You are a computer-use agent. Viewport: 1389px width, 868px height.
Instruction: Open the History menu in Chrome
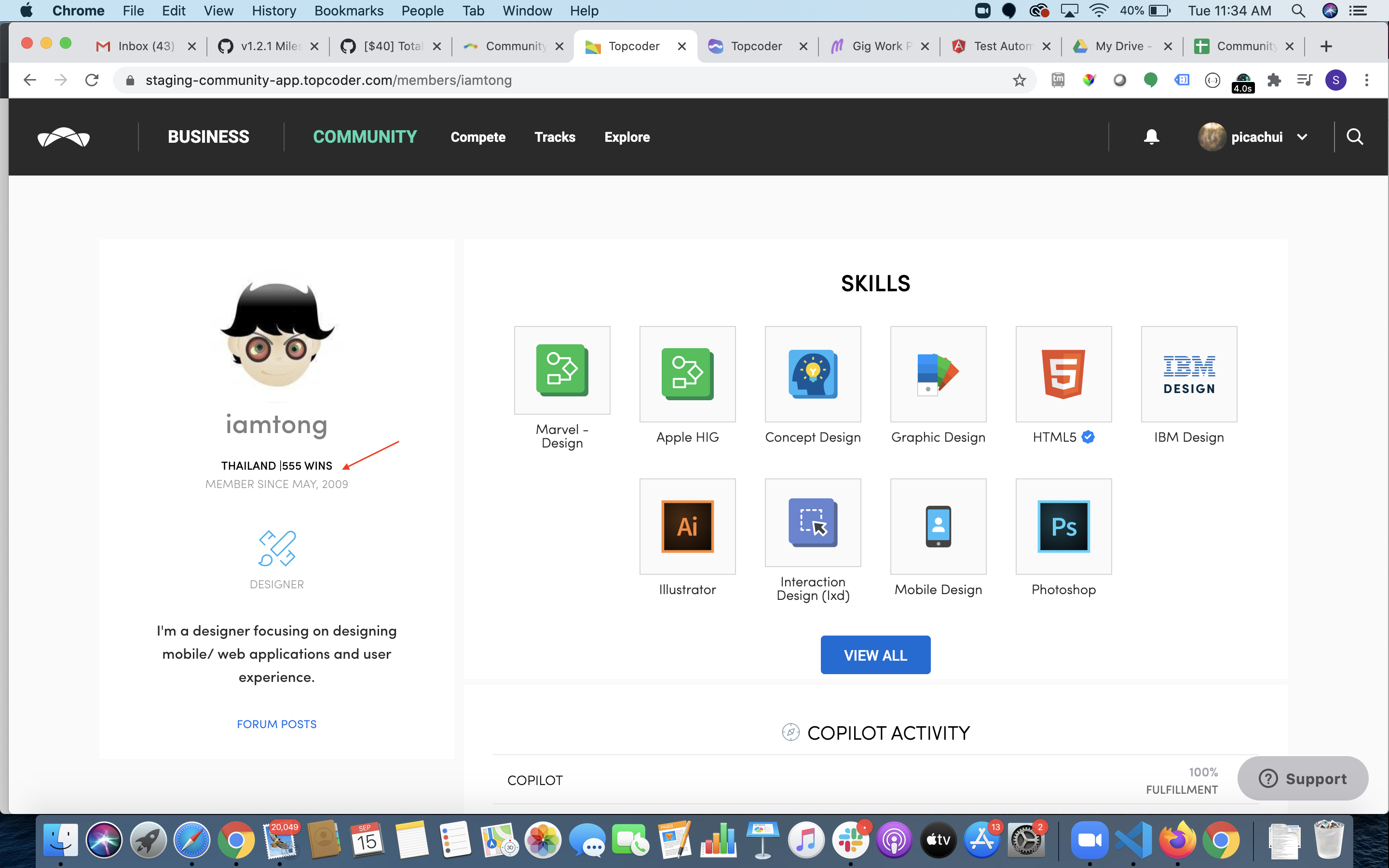[x=274, y=11]
